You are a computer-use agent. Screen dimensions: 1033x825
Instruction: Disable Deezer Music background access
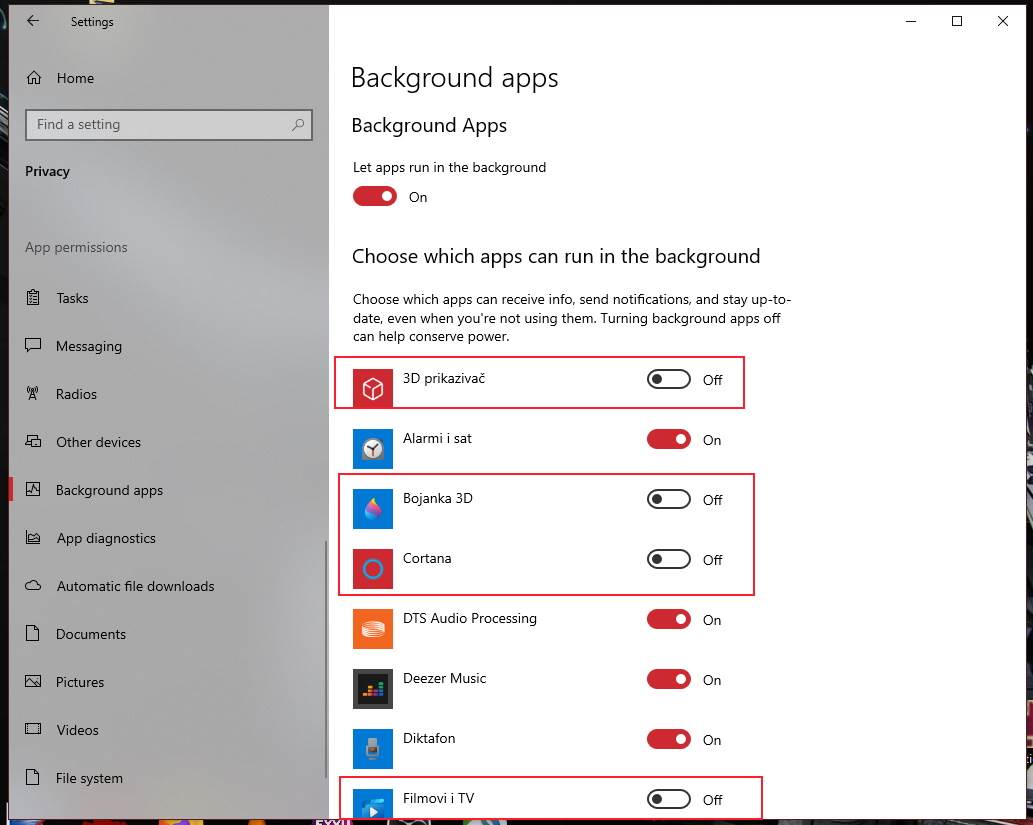(668, 679)
